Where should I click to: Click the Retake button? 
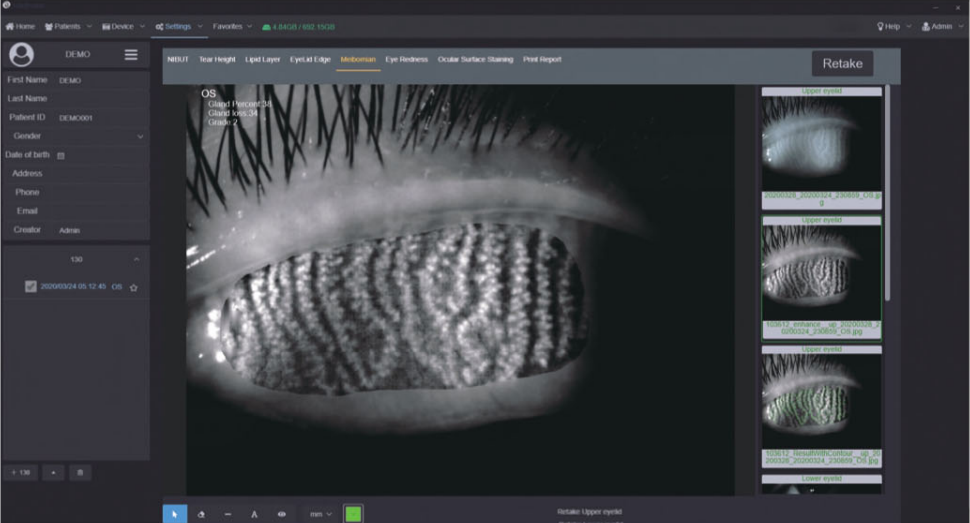[x=842, y=63]
